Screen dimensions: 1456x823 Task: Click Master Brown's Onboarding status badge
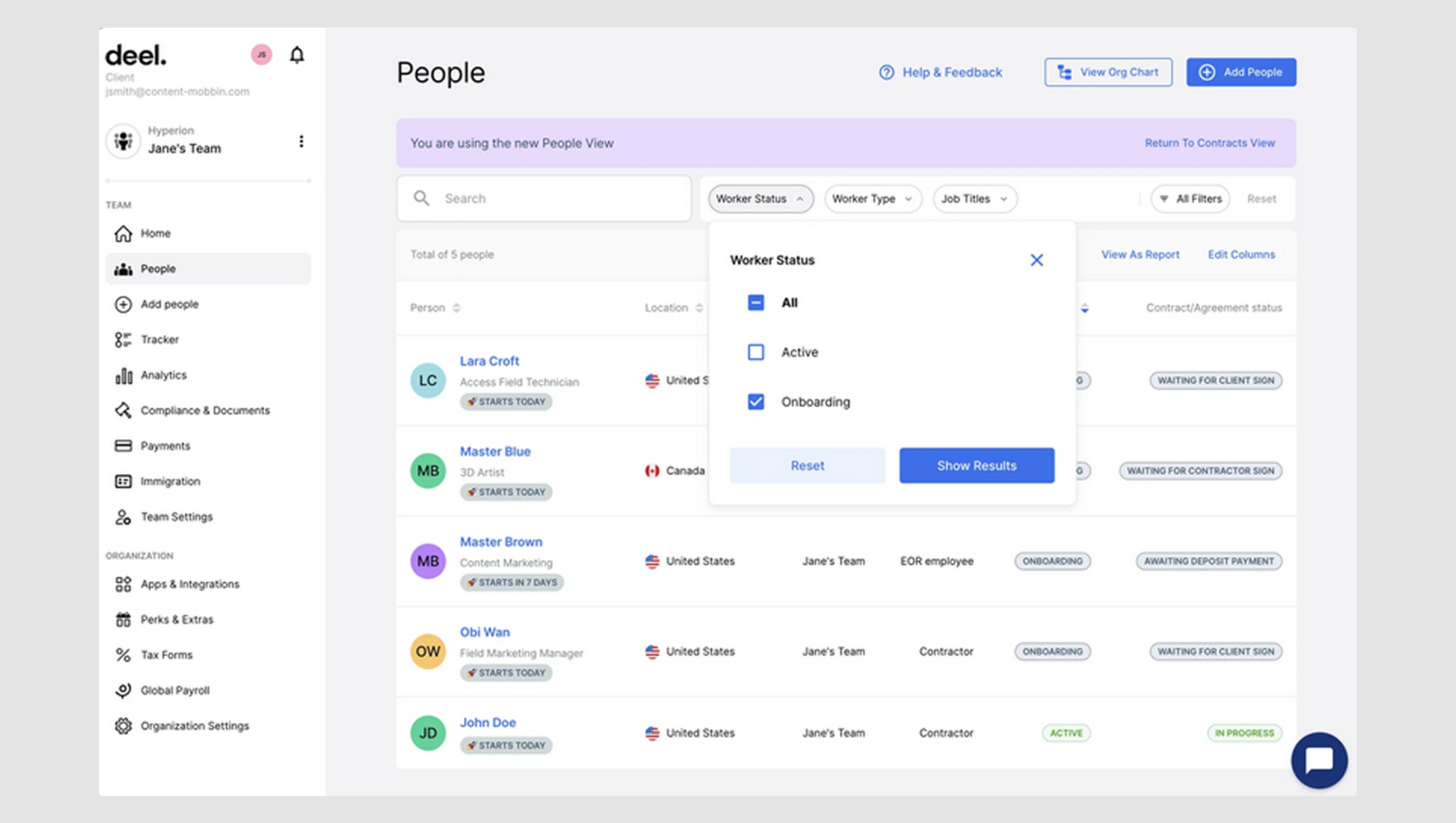pos(1052,562)
